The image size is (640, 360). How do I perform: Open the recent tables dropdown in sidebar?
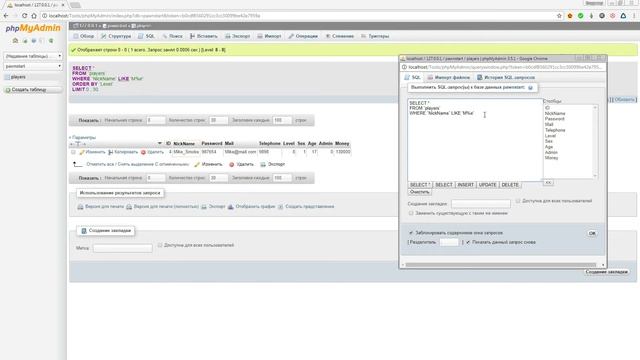coord(33,56)
